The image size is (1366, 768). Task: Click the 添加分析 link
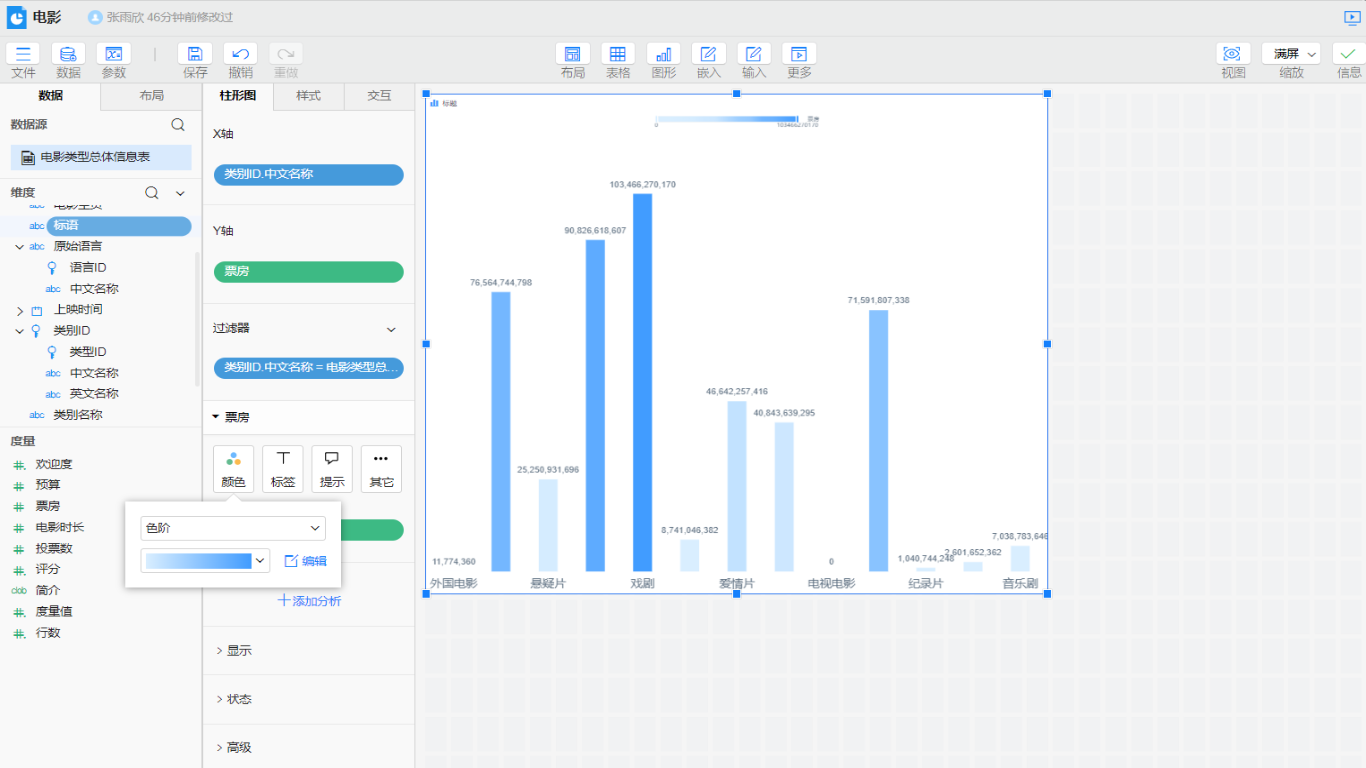pyautogui.click(x=309, y=601)
